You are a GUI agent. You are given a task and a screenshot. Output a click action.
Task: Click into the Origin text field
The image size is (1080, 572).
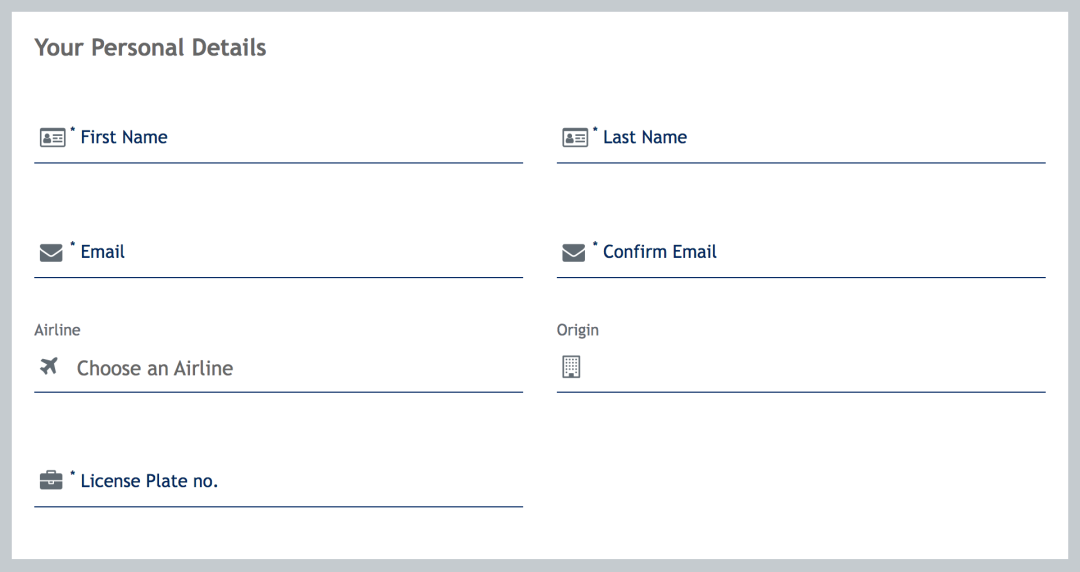pyautogui.click(x=801, y=368)
